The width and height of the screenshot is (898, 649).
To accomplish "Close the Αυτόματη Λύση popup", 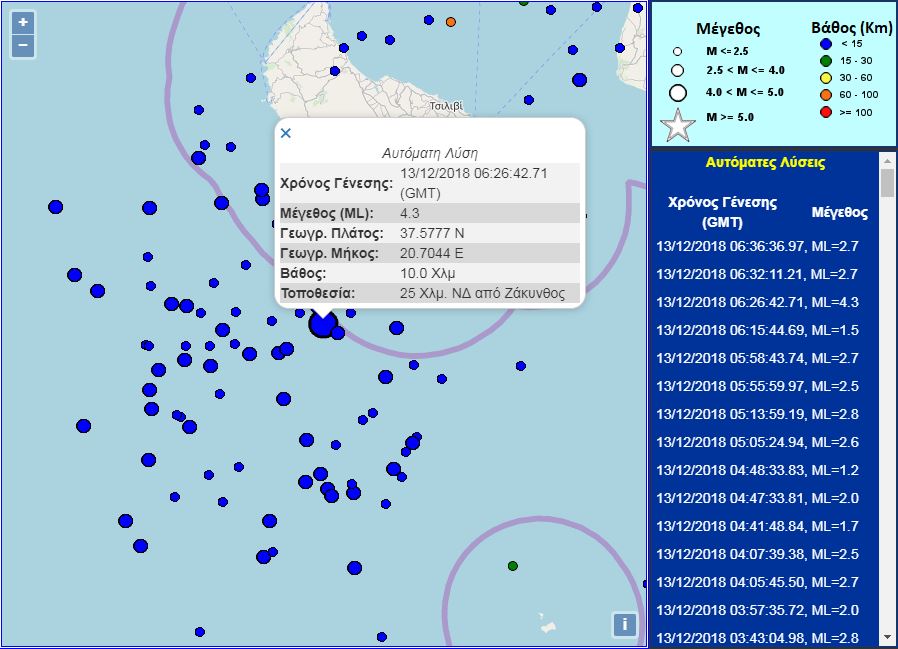I will (286, 133).
